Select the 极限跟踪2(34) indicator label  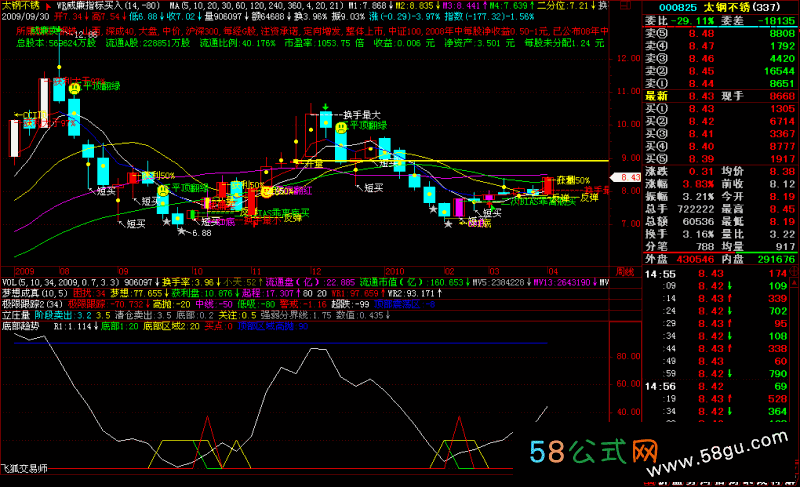coord(32,304)
